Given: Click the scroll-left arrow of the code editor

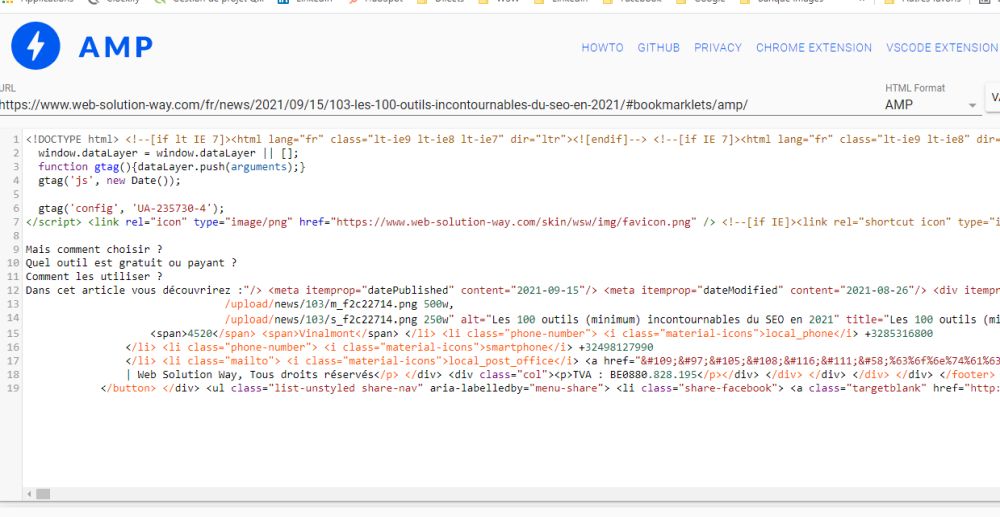Looking at the screenshot, I should [29, 494].
